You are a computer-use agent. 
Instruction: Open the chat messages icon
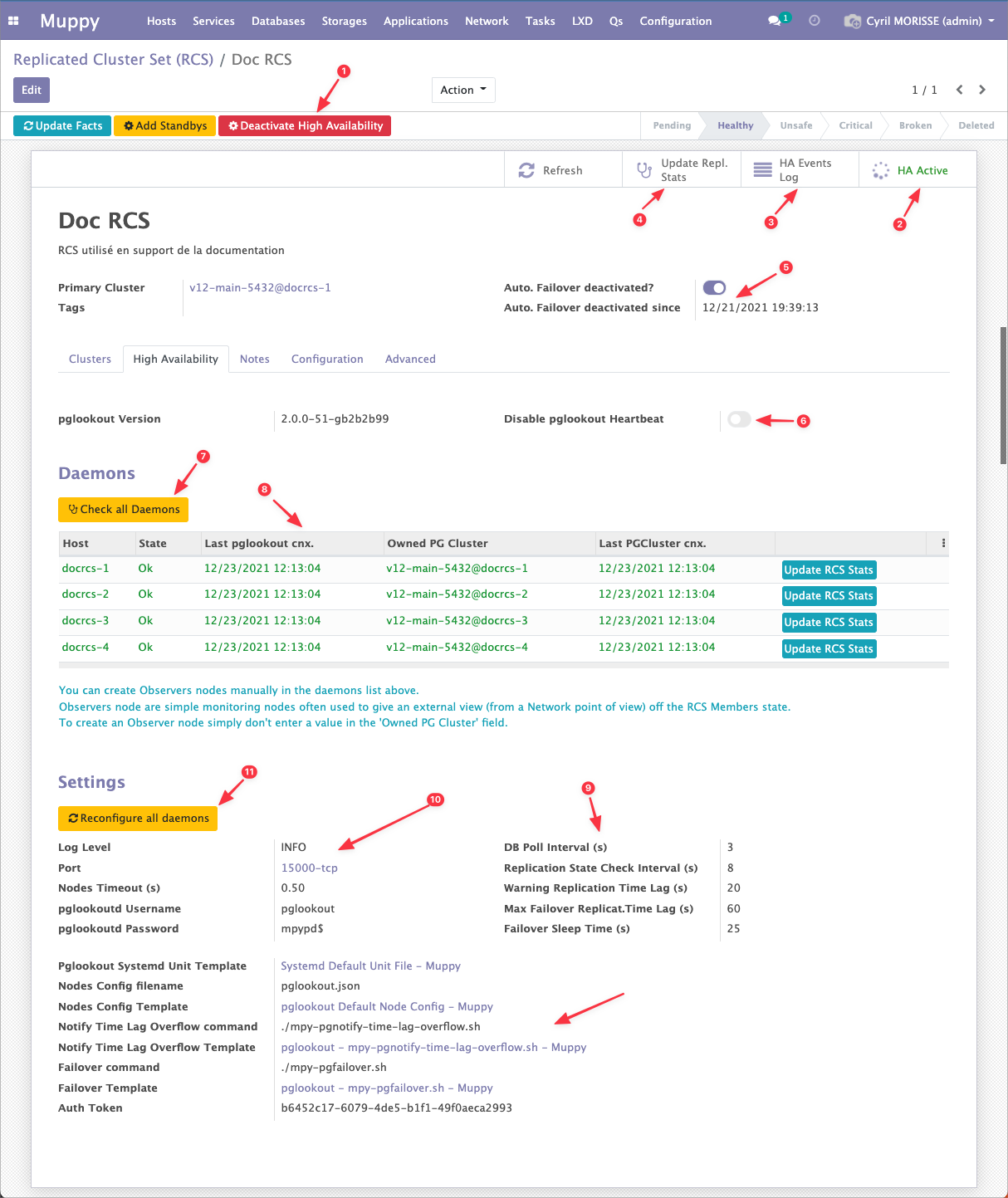click(776, 21)
